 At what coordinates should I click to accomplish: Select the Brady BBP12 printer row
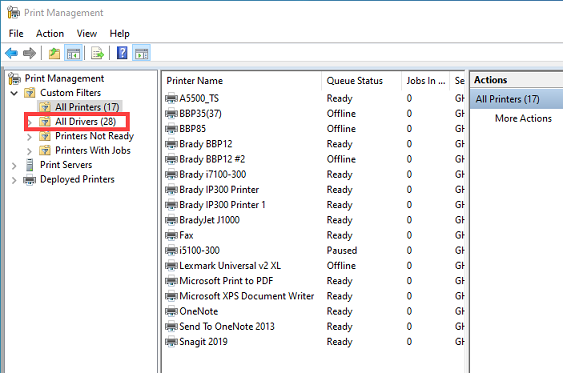pos(206,144)
